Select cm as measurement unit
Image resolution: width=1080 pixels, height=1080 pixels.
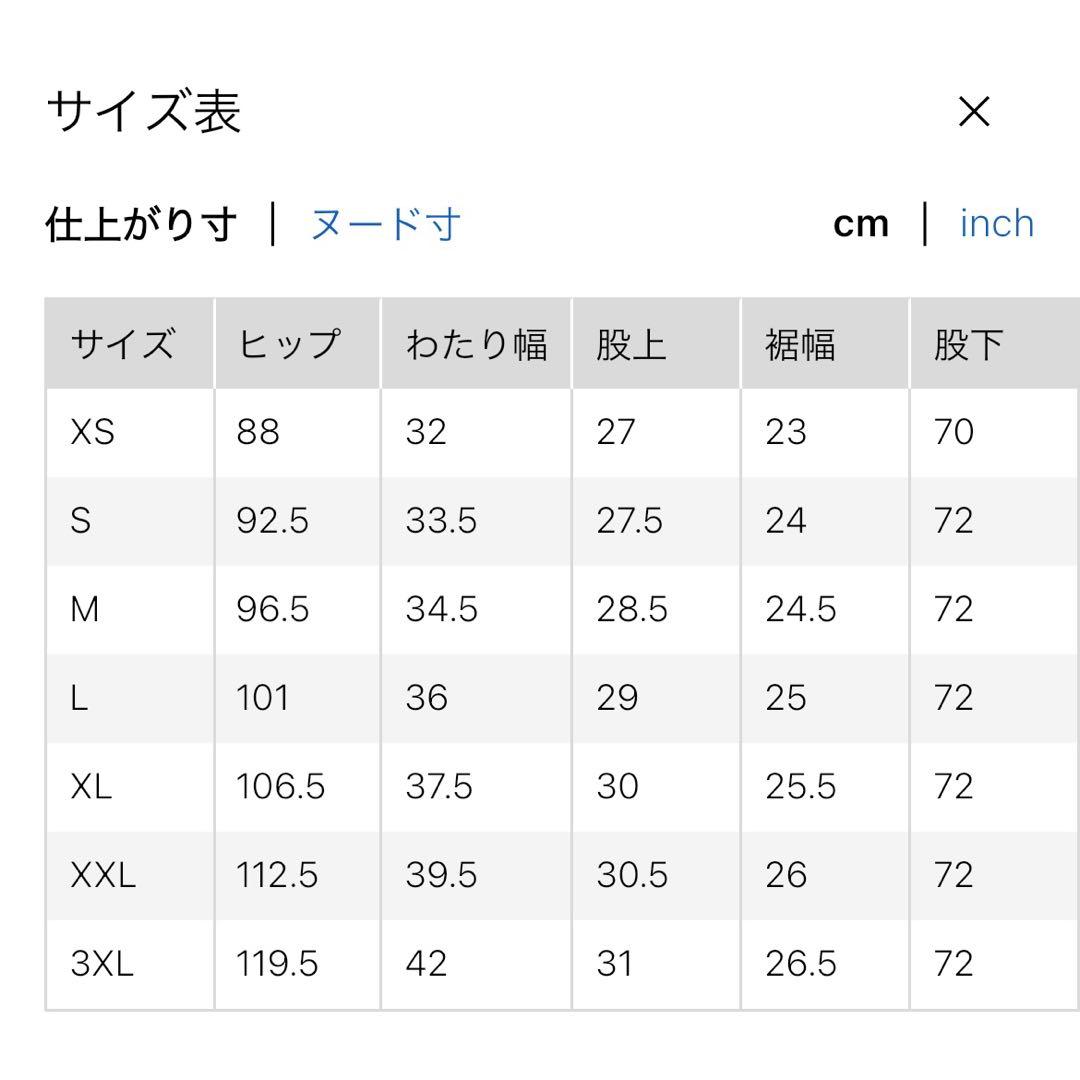(860, 224)
